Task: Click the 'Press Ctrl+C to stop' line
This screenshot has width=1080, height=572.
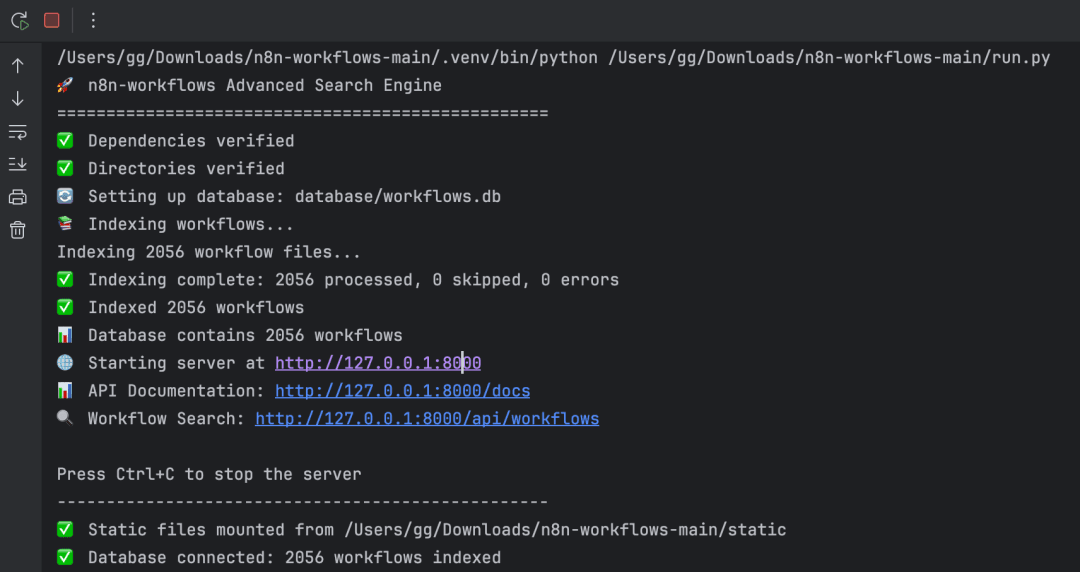Action: [209, 474]
